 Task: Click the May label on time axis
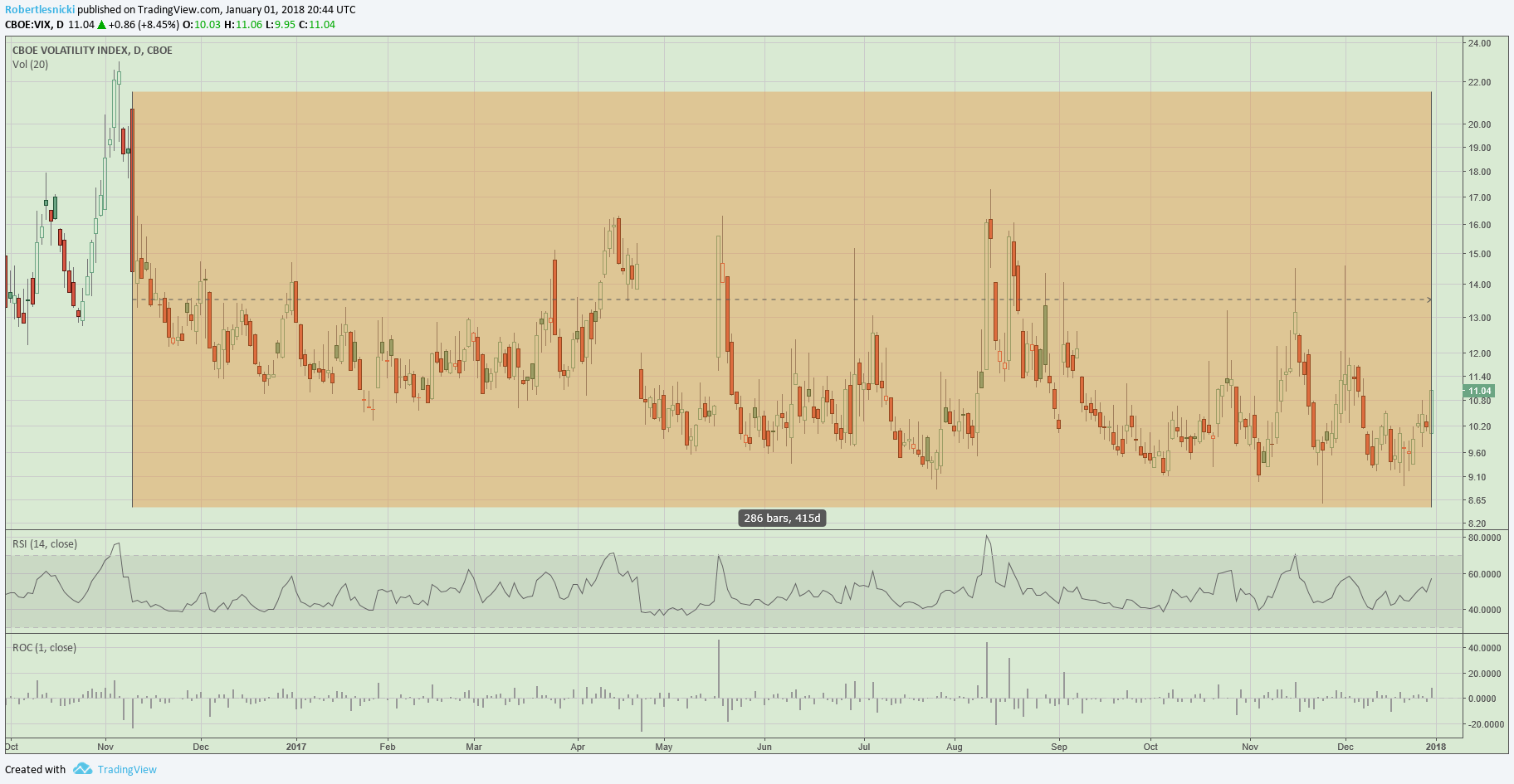coord(664,747)
